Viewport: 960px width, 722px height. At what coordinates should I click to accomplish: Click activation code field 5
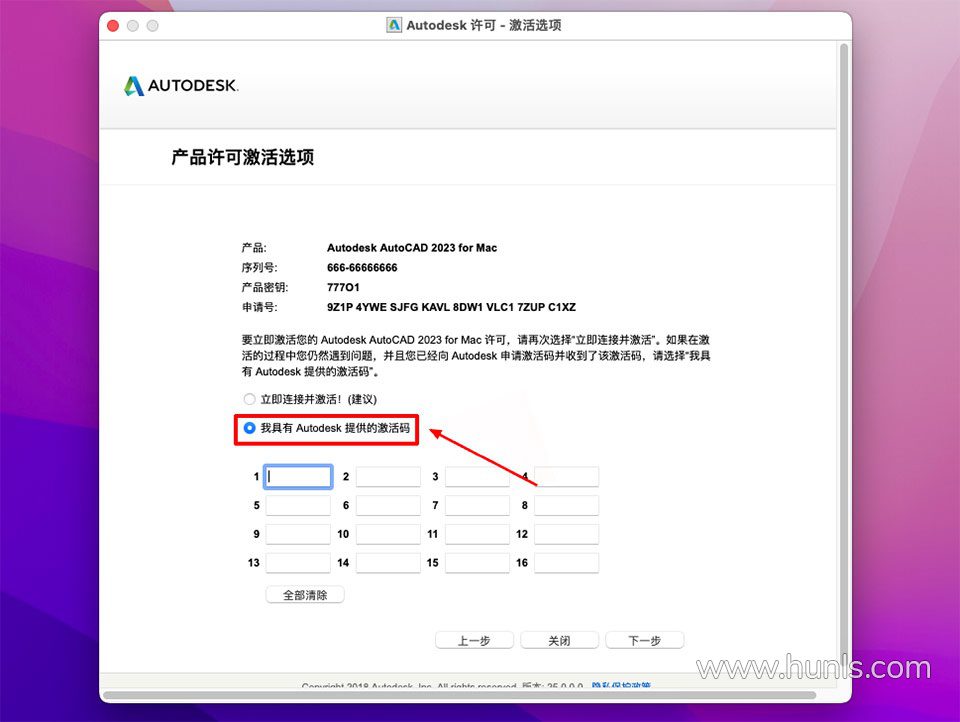pos(298,505)
